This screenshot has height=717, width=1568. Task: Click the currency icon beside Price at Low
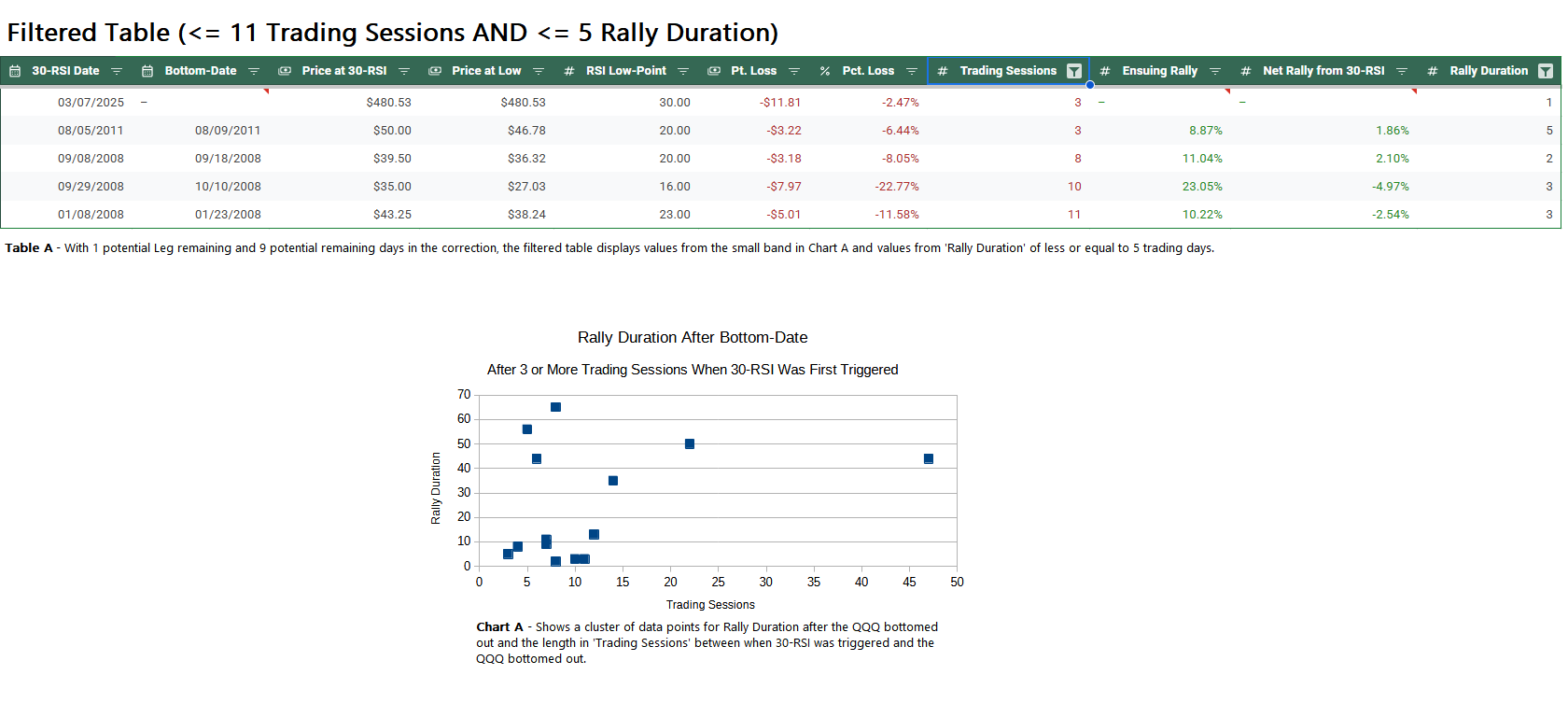click(x=435, y=71)
